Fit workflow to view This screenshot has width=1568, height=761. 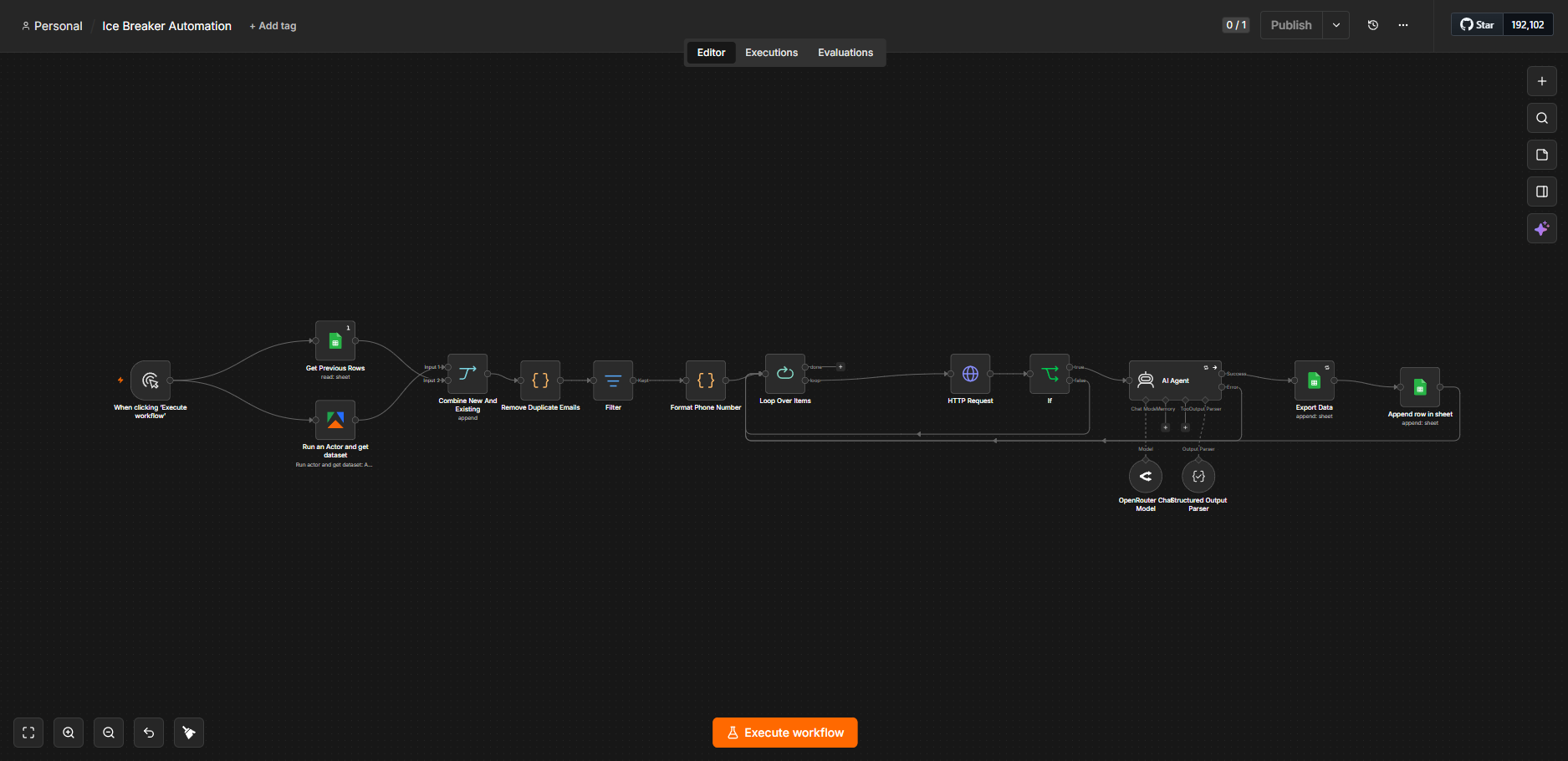(x=28, y=733)
